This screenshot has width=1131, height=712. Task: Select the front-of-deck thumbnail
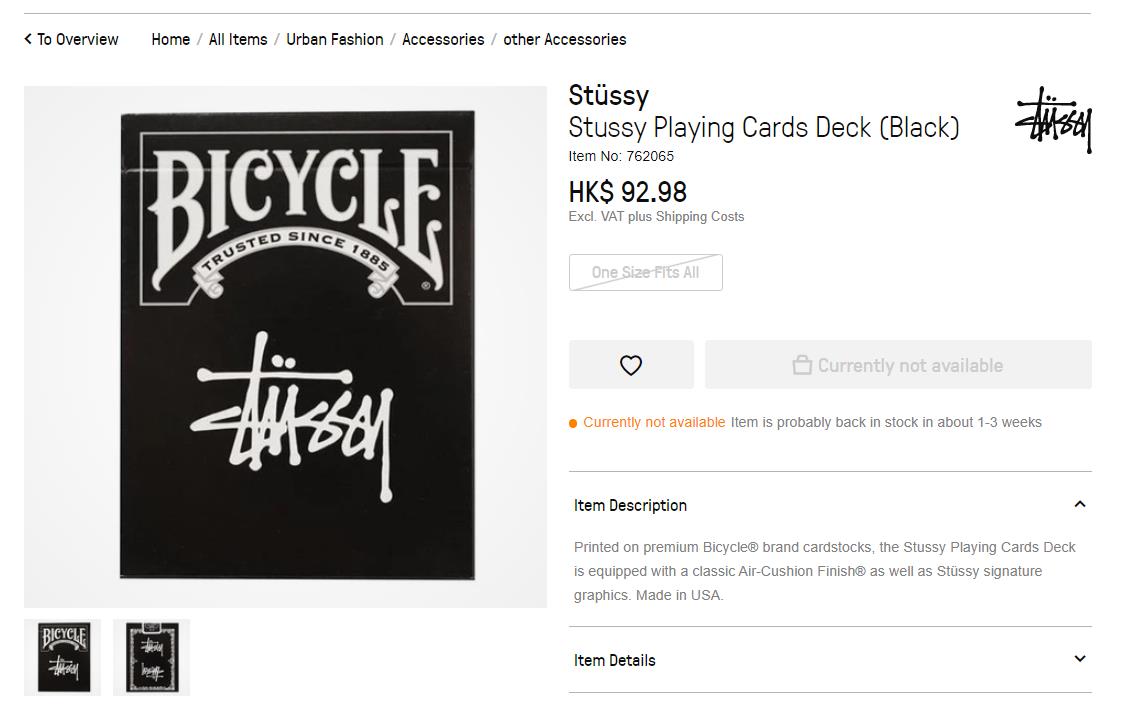pyautogui.click(x=63, y=657)
